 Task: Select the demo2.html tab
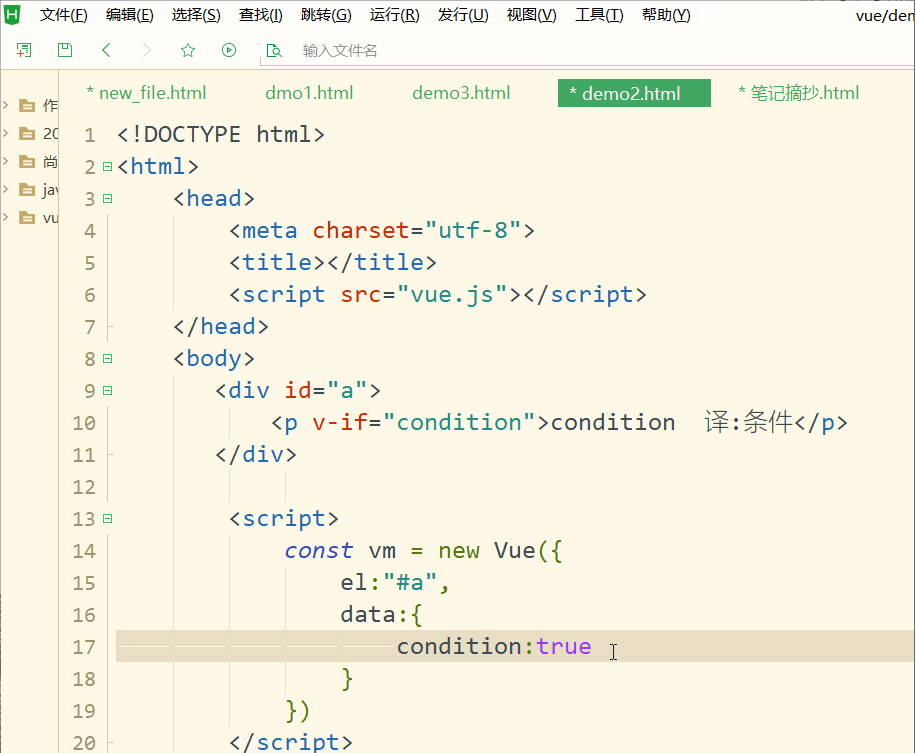click(x=634, y=93)
